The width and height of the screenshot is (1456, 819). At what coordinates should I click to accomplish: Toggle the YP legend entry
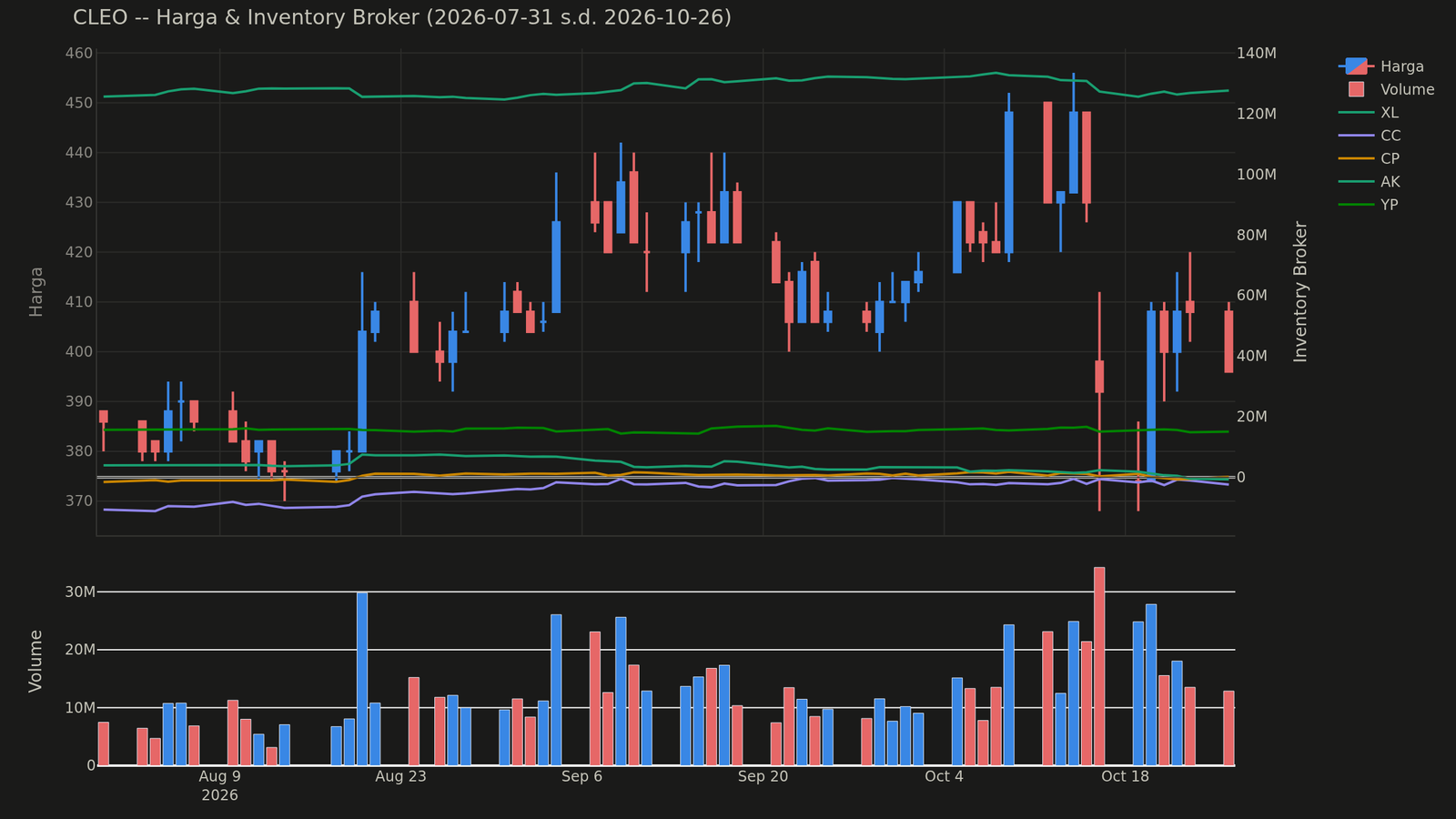1369,205
